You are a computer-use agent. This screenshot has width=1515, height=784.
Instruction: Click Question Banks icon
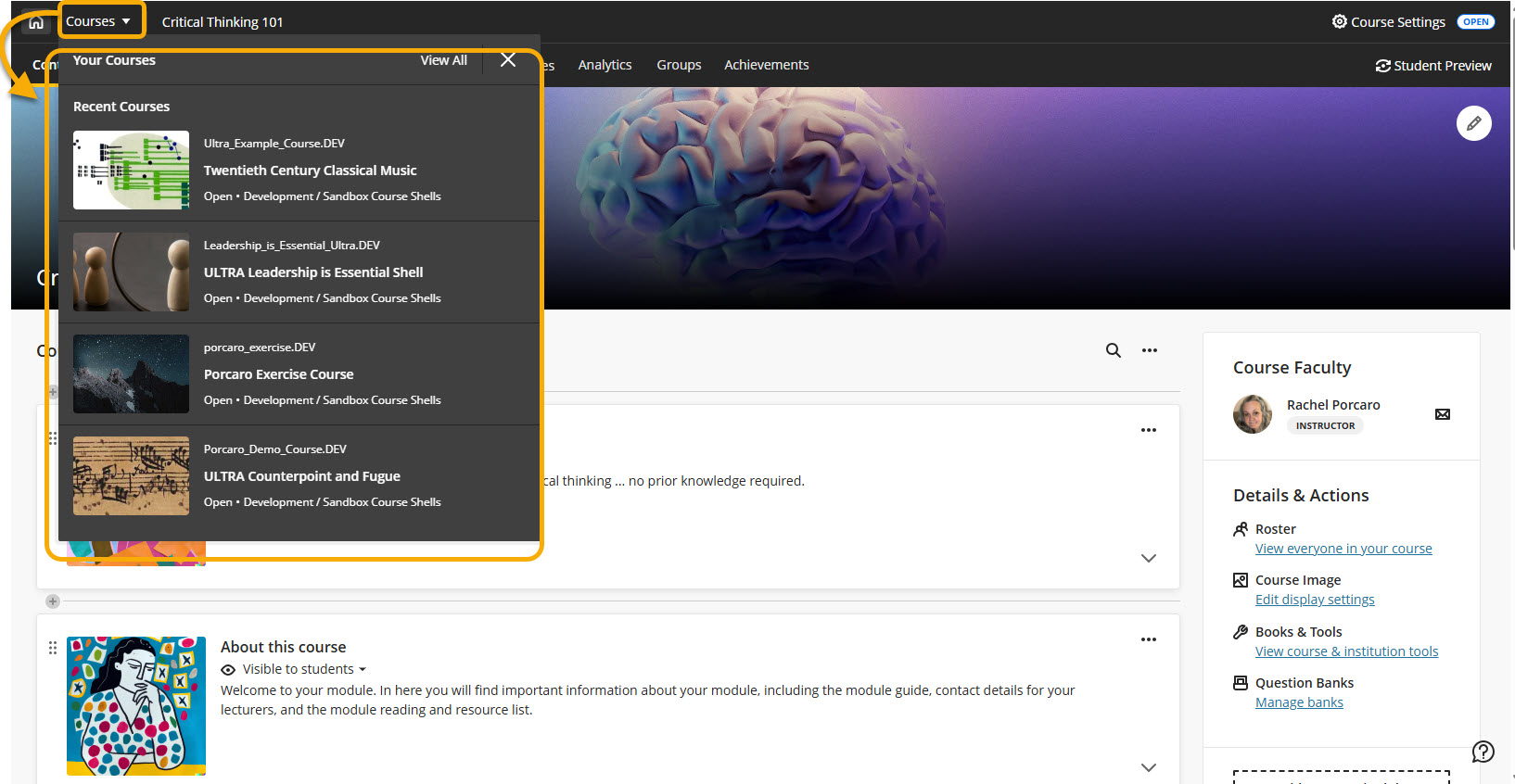pyautogui.click(x=1241, y=683)
